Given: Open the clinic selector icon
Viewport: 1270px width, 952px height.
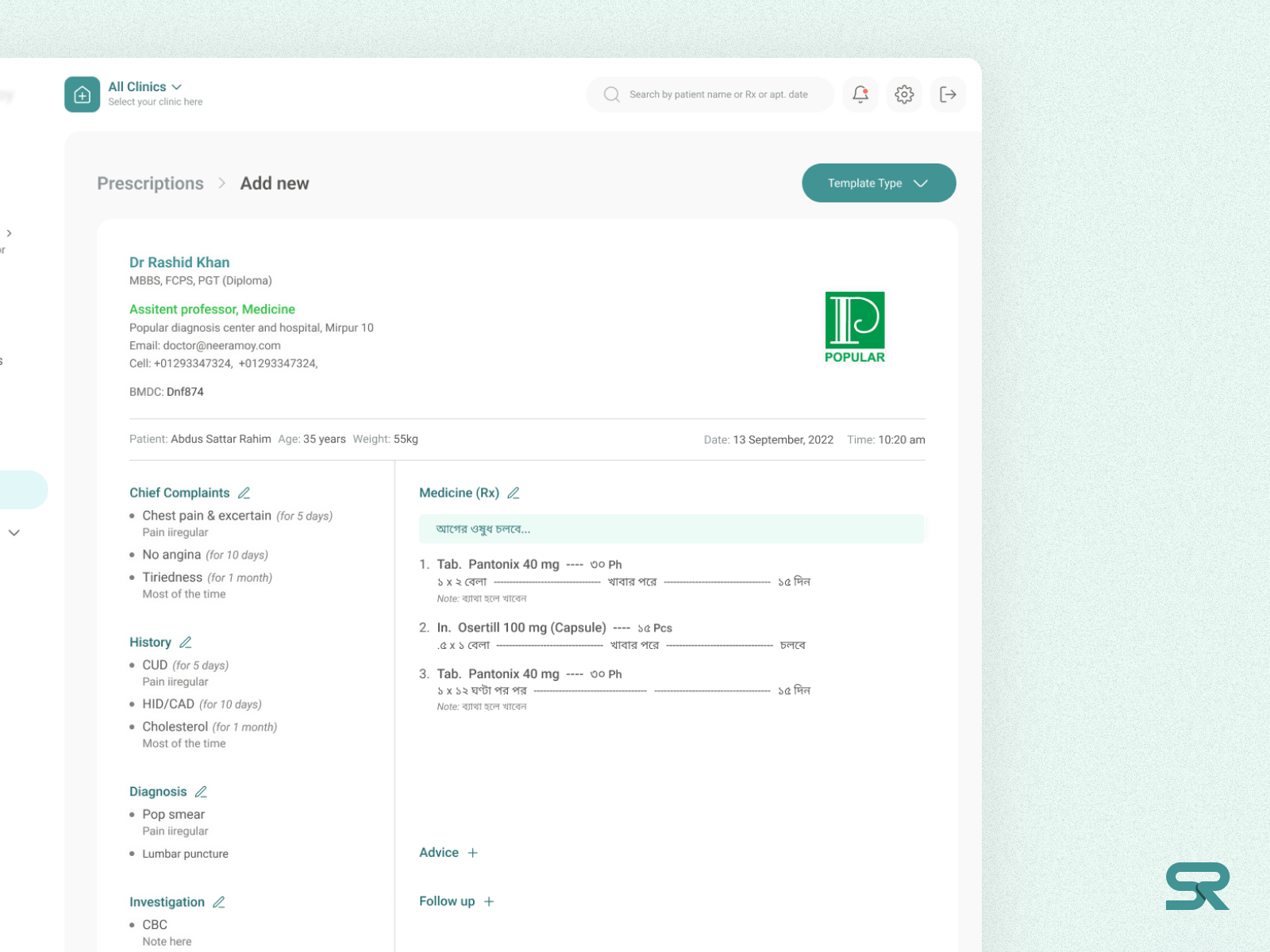Looking at the screenshot, I should [82, 94].
